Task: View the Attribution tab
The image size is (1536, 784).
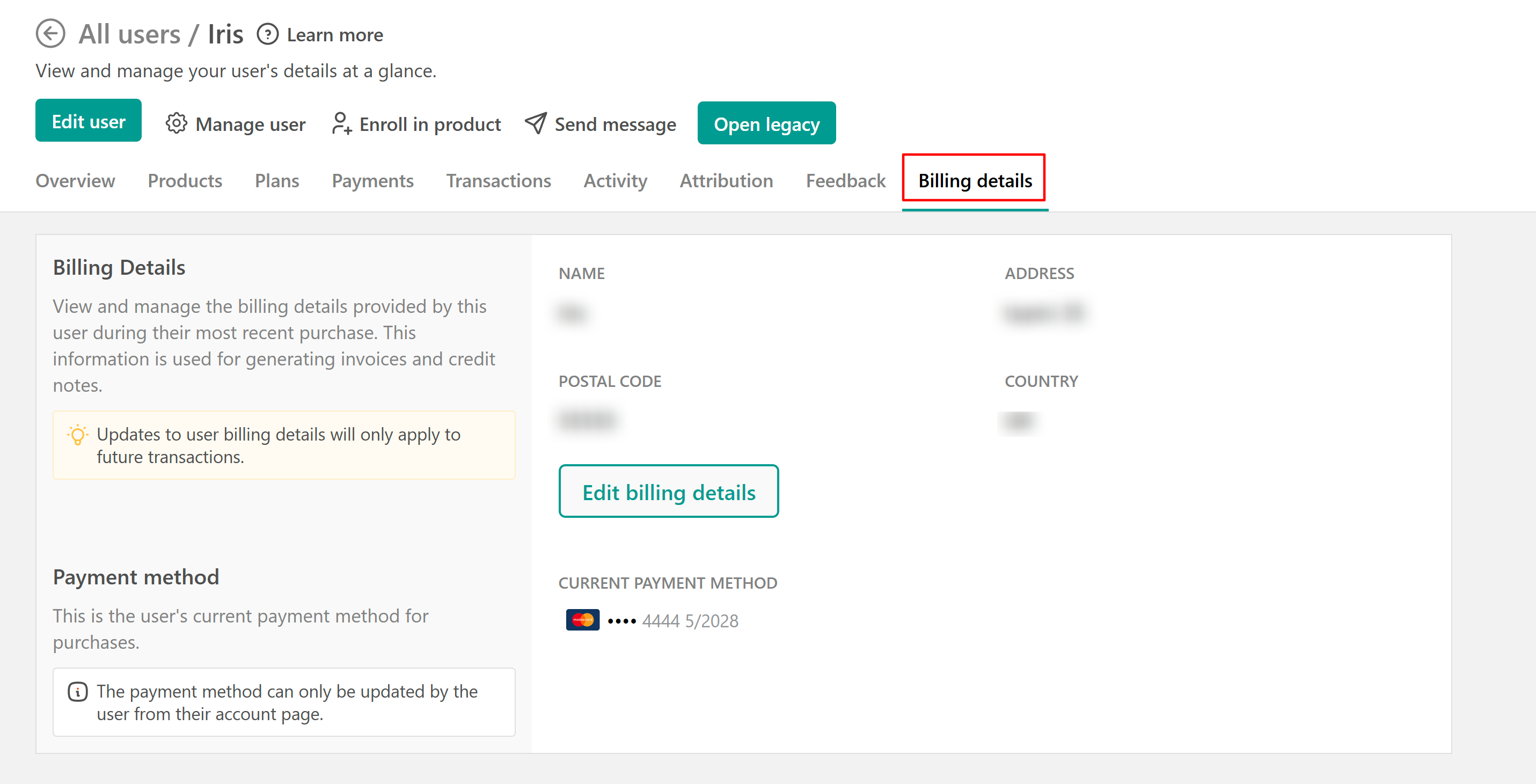Action: point(726,181)
